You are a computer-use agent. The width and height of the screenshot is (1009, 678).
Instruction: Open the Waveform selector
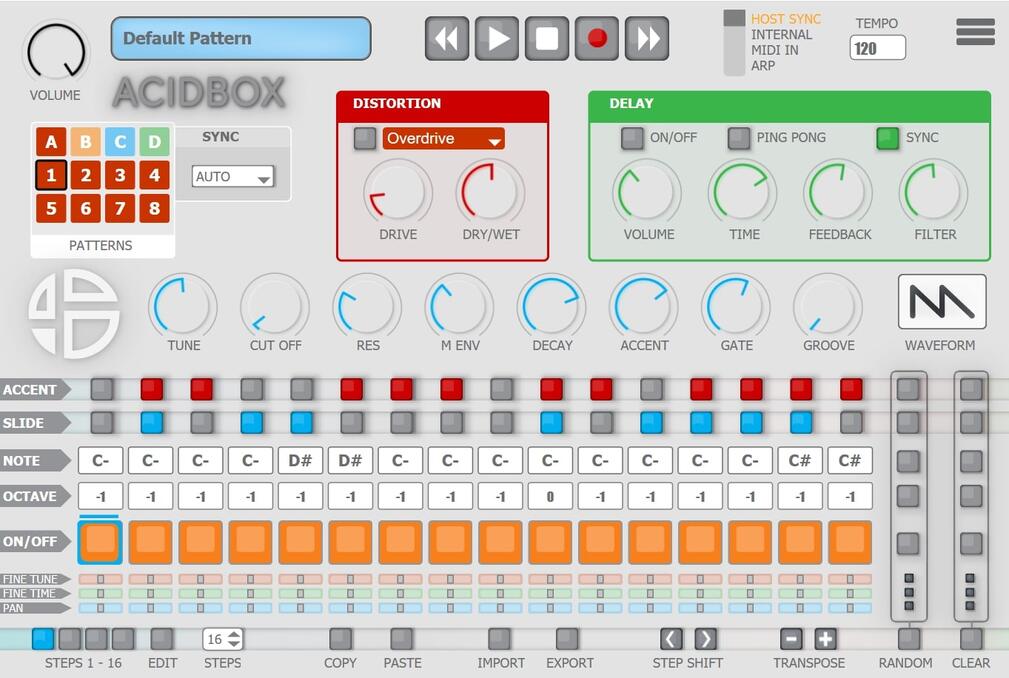(x=941, y=299)
